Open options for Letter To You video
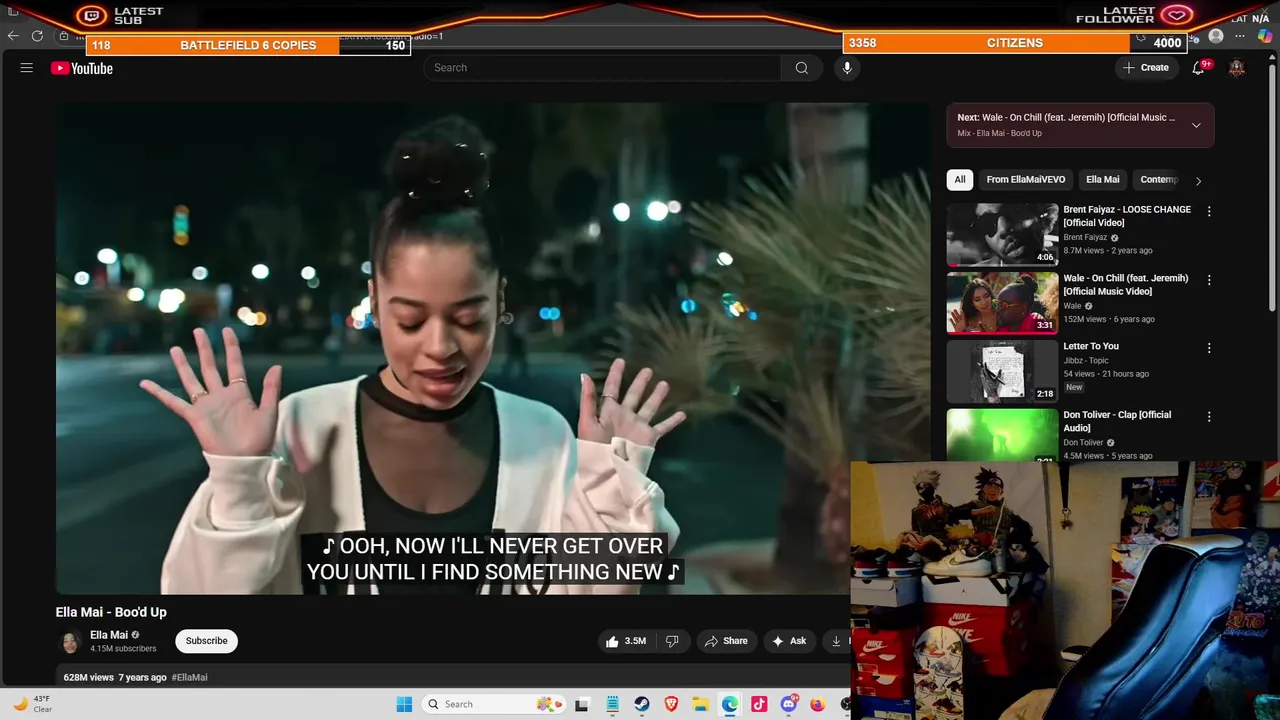The image size is (1280, 720). pyautogui.click(x=1209, y=348)
